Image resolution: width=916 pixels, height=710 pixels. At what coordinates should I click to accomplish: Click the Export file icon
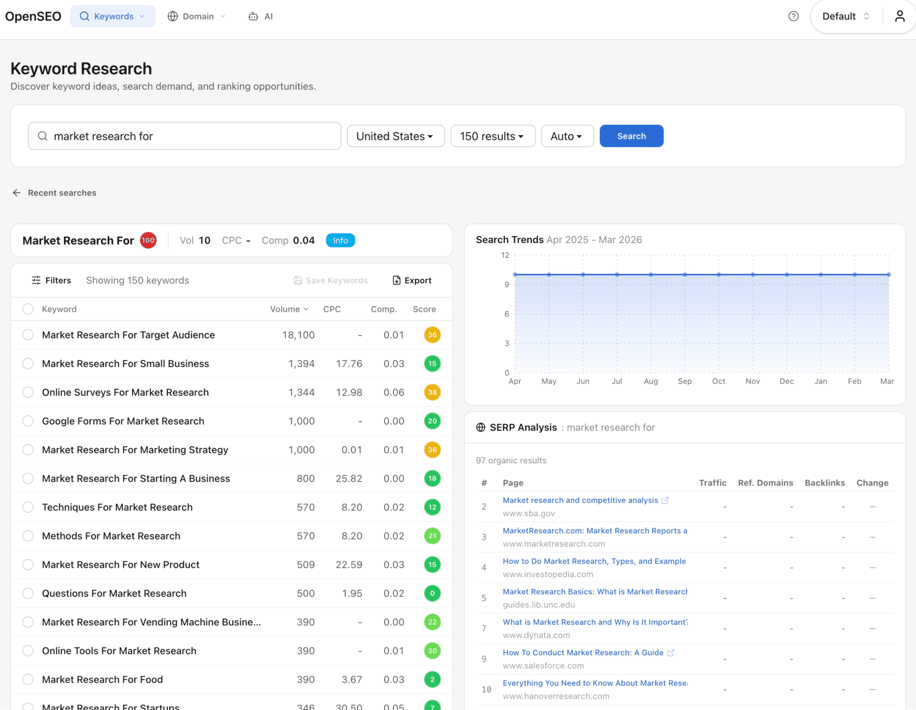397,280
